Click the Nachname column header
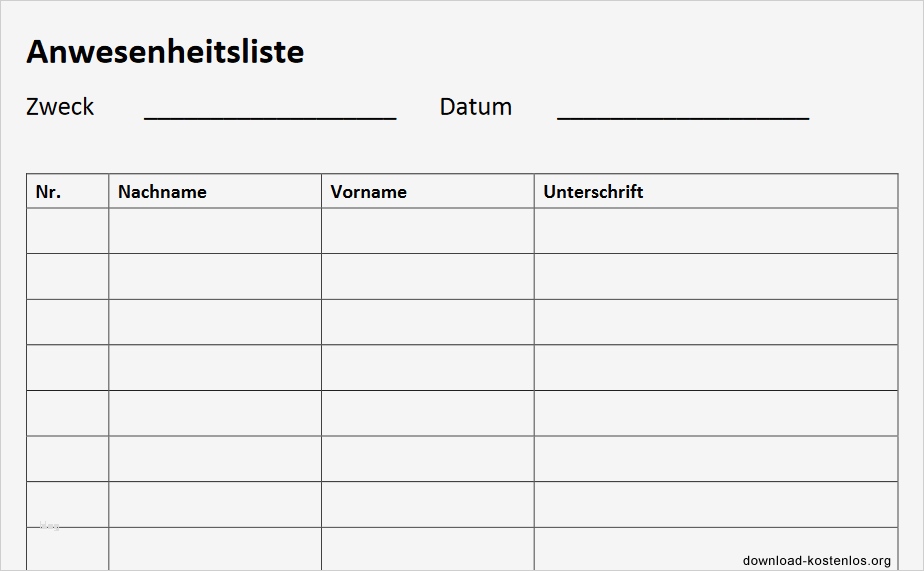The height and width of the screenshot is (571, 924). pos(162,192)
